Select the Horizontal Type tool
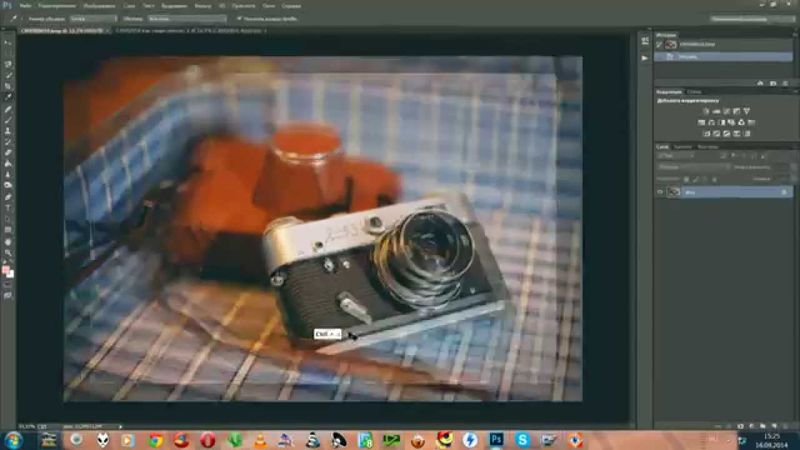 point(8,208)
